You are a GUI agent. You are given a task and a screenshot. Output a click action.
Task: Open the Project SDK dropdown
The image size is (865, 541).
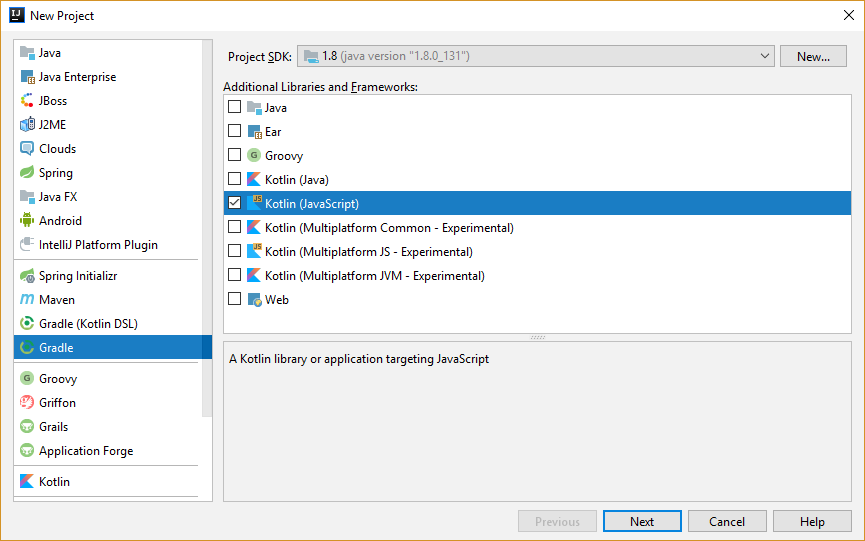536,56
